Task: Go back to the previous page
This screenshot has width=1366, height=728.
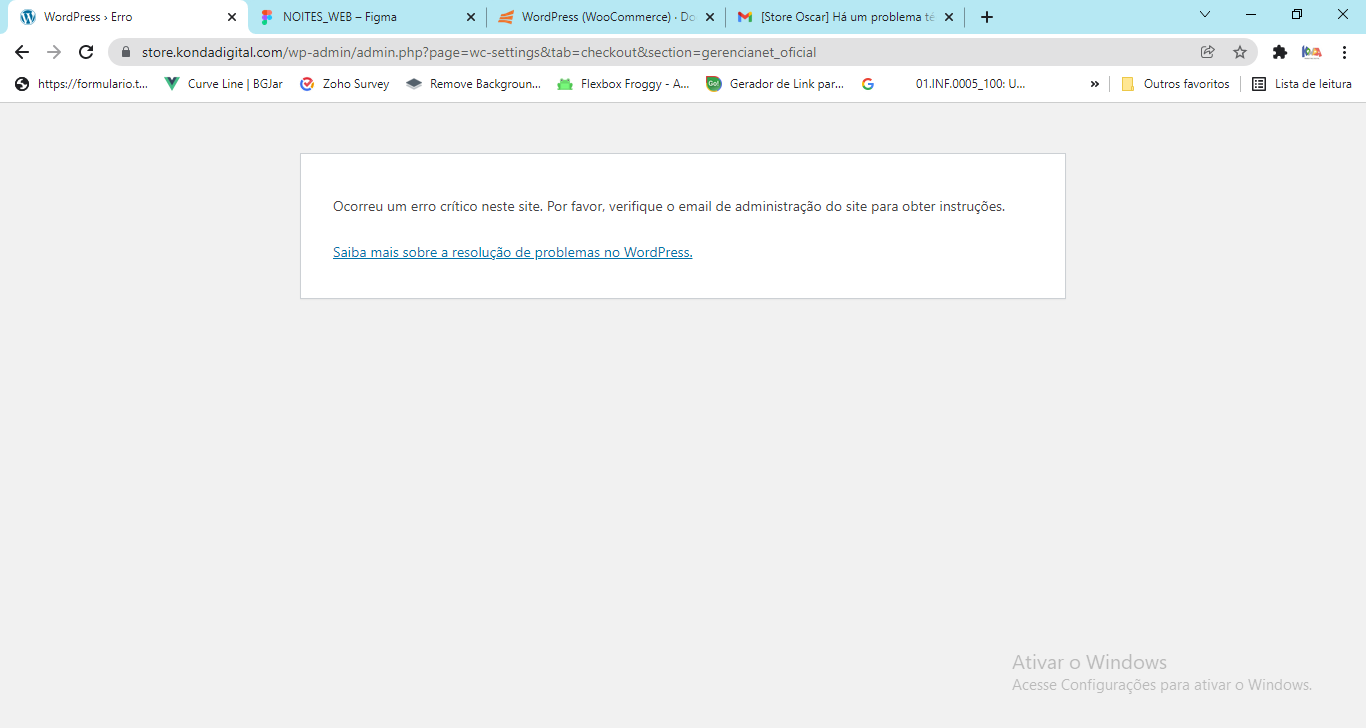Action: [22, 52]
